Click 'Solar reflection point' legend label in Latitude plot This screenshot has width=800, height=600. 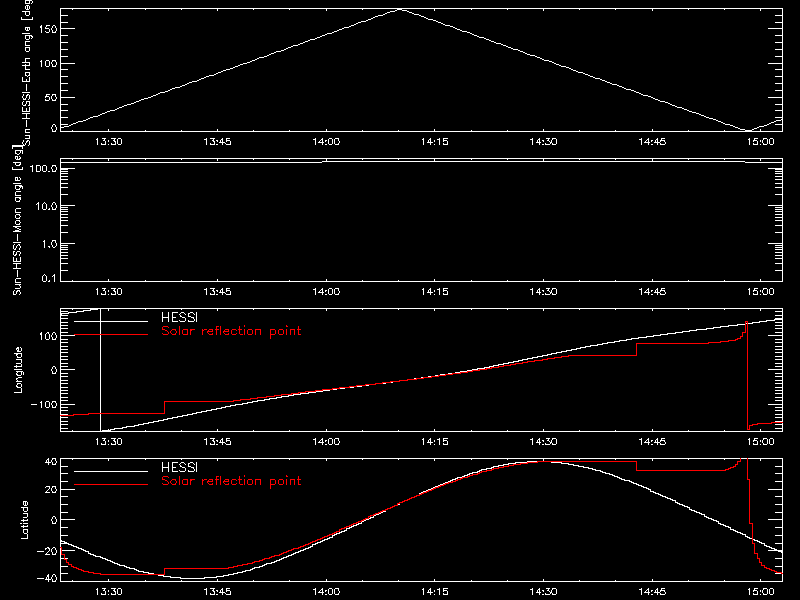click(x=231, y=481)
